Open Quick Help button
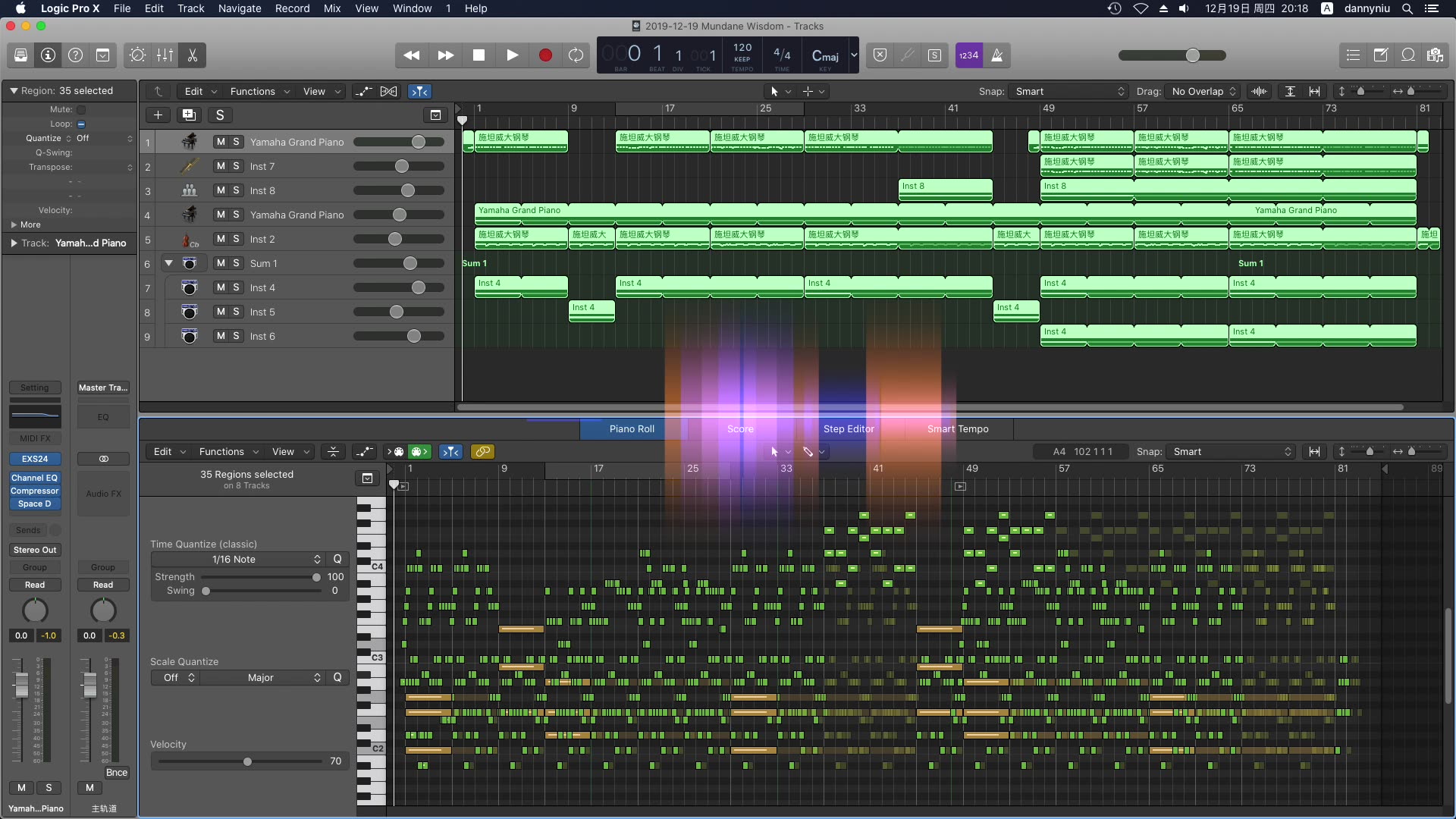Screen dimensions: 1456x819 pos(75,55)
